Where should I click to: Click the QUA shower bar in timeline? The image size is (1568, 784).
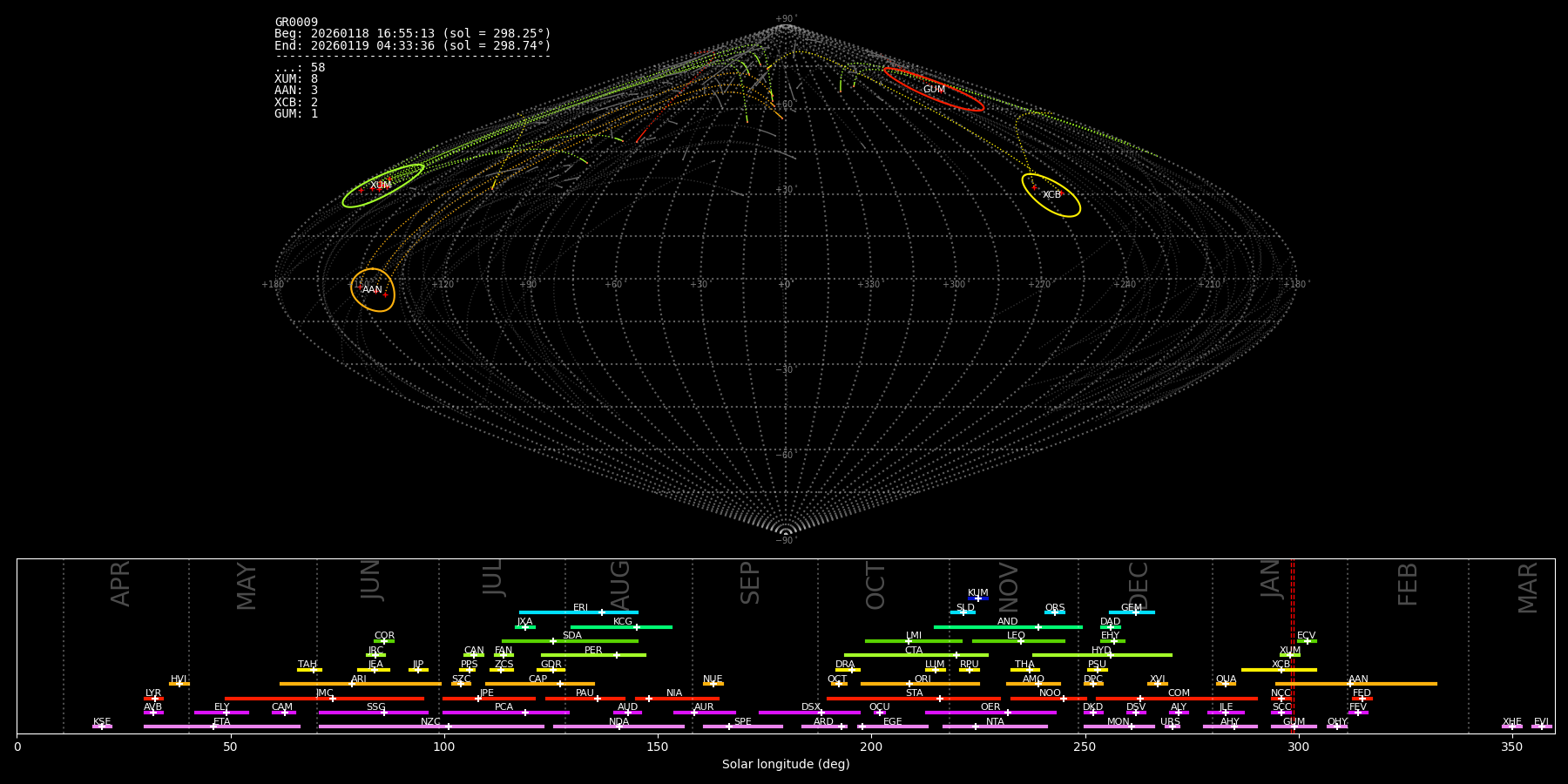click(1226, 684)
